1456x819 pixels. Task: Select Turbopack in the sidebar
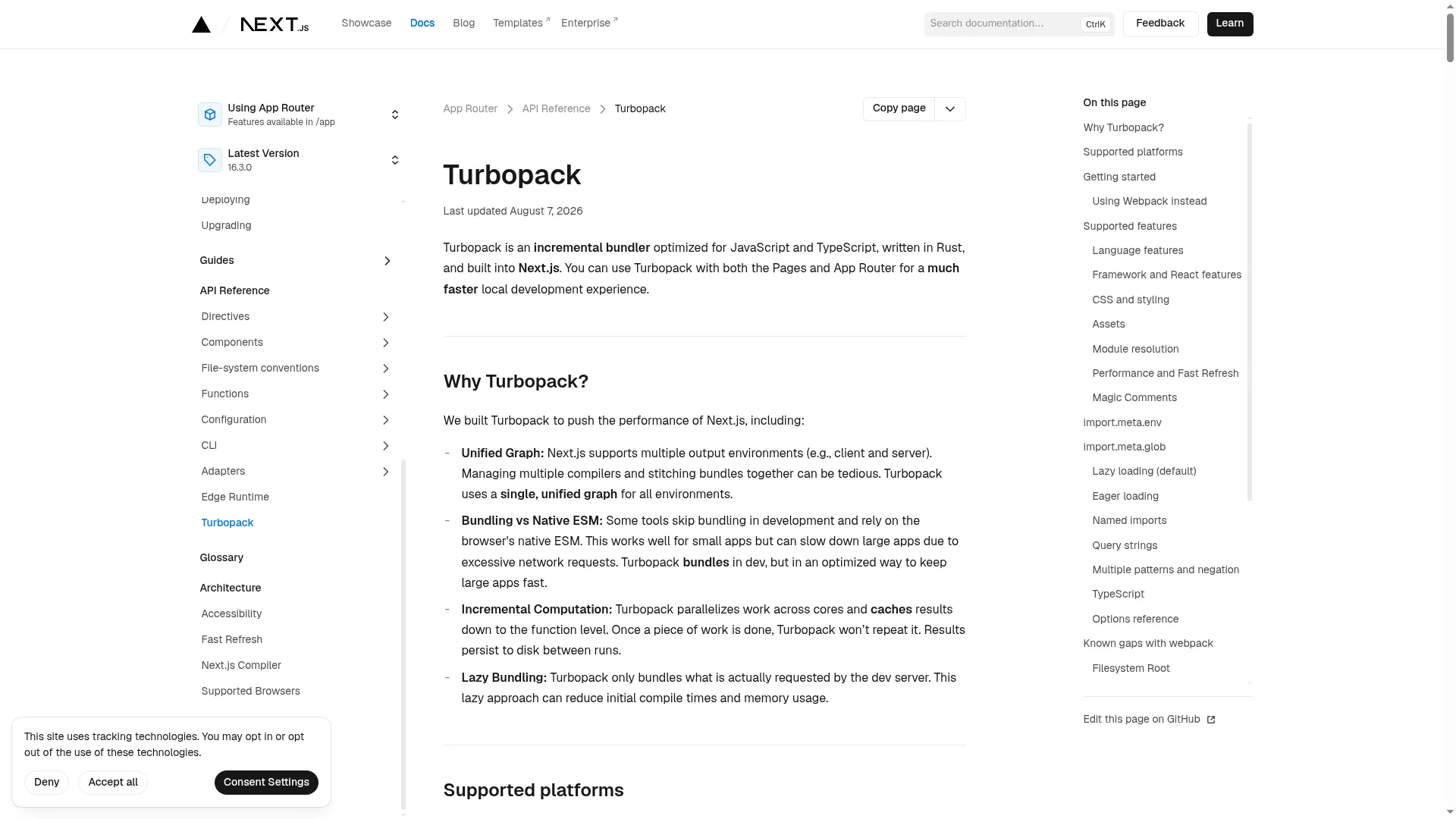pos(227,523)
